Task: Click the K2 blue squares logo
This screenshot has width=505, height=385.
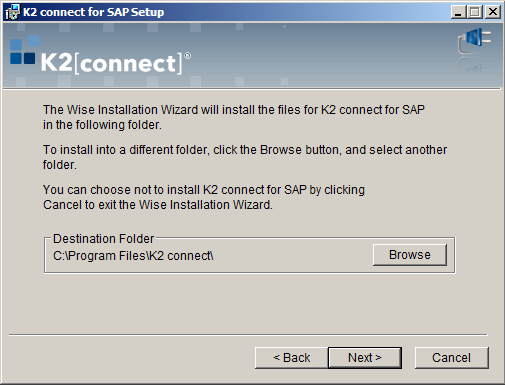Action: click(25, 50)
